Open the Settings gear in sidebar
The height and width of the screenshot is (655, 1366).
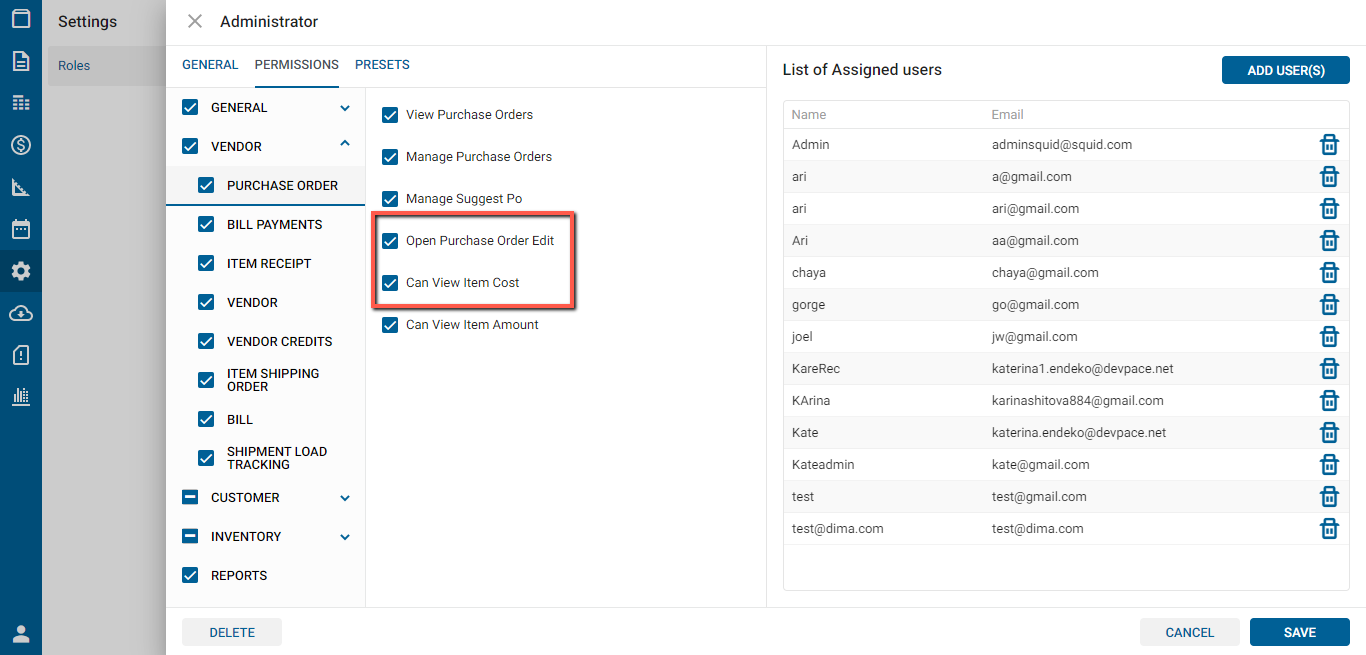21,271
